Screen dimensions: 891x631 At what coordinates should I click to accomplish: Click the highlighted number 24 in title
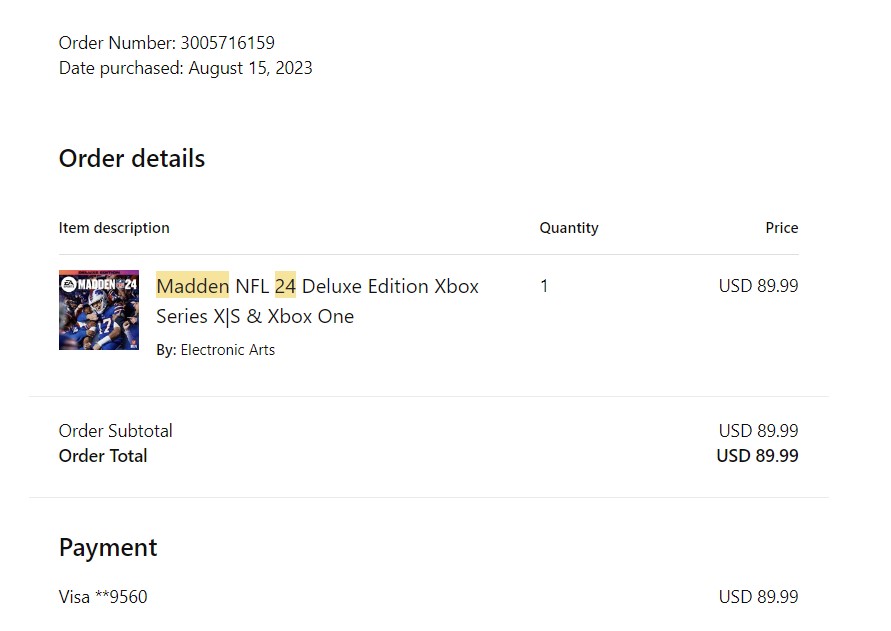click(285, 286)
